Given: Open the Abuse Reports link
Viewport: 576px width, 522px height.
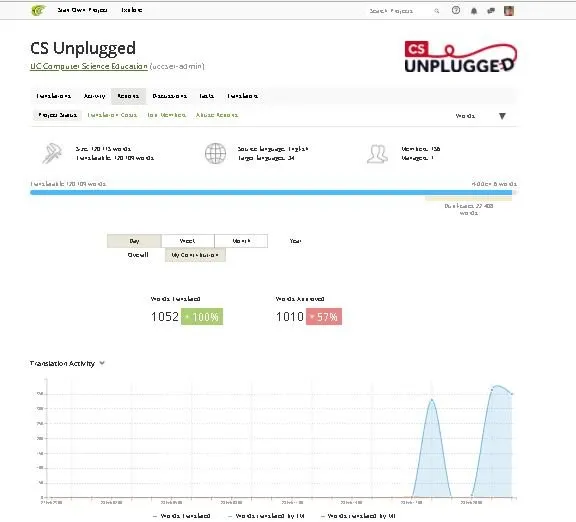Looking at the screenshot, I should tap(217, 115).
